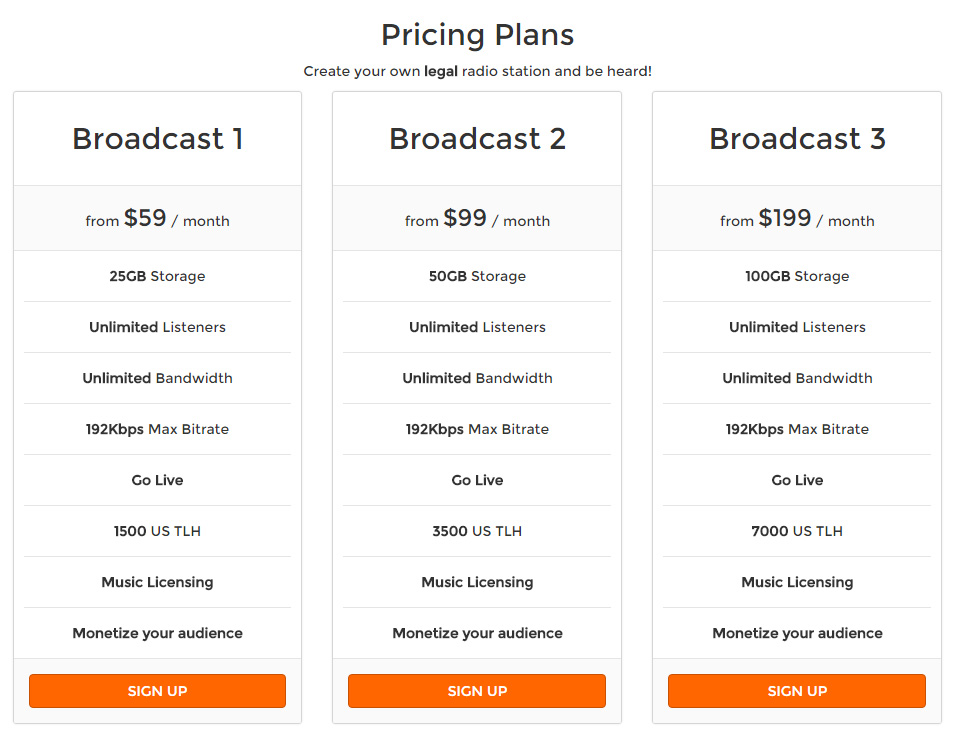Viewport: 956px width, 741px height.
Task: Select the Broadcast 2 plan heading
Action: click(477, 138)
